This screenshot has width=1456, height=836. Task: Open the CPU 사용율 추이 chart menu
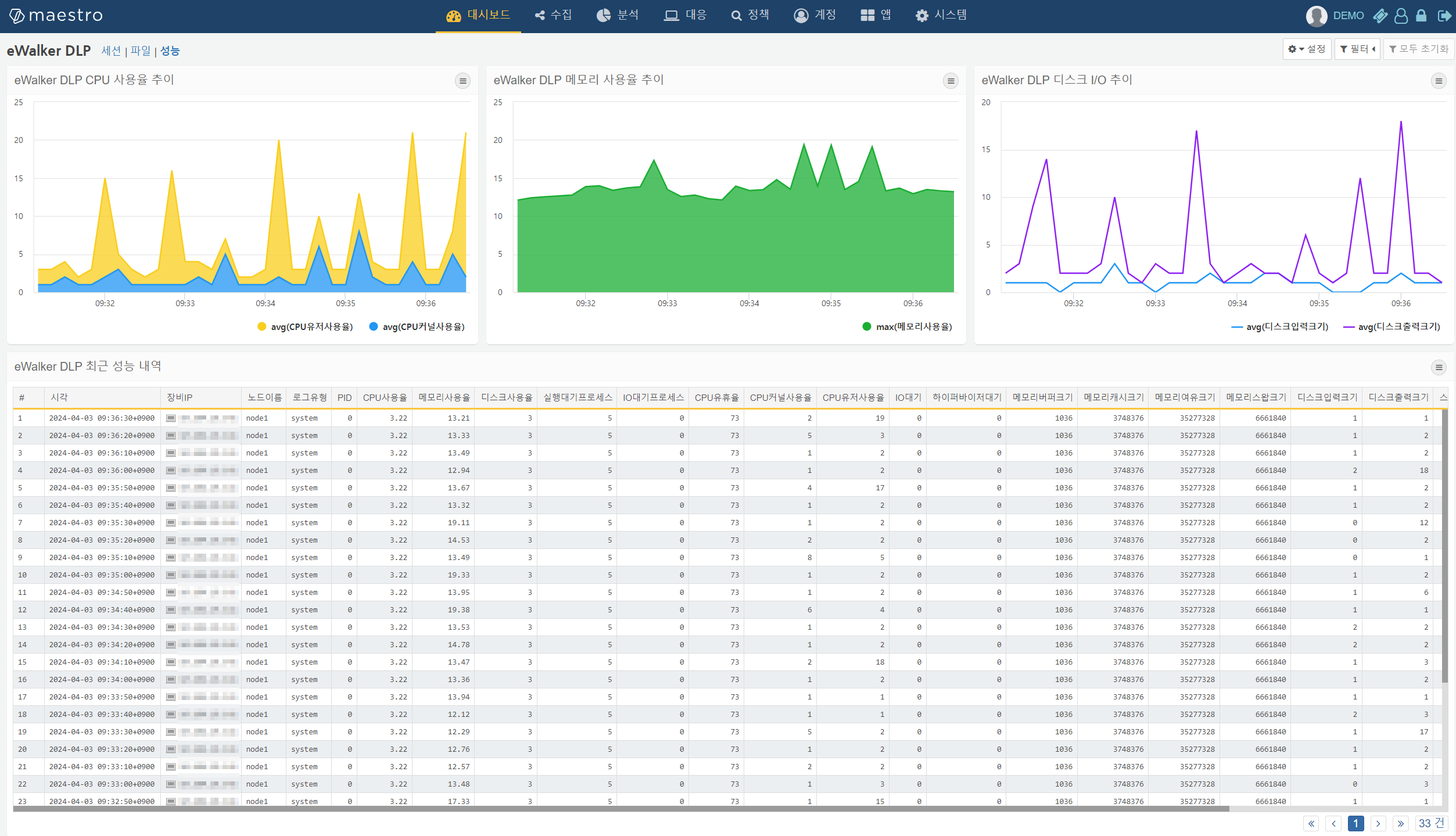462,81
